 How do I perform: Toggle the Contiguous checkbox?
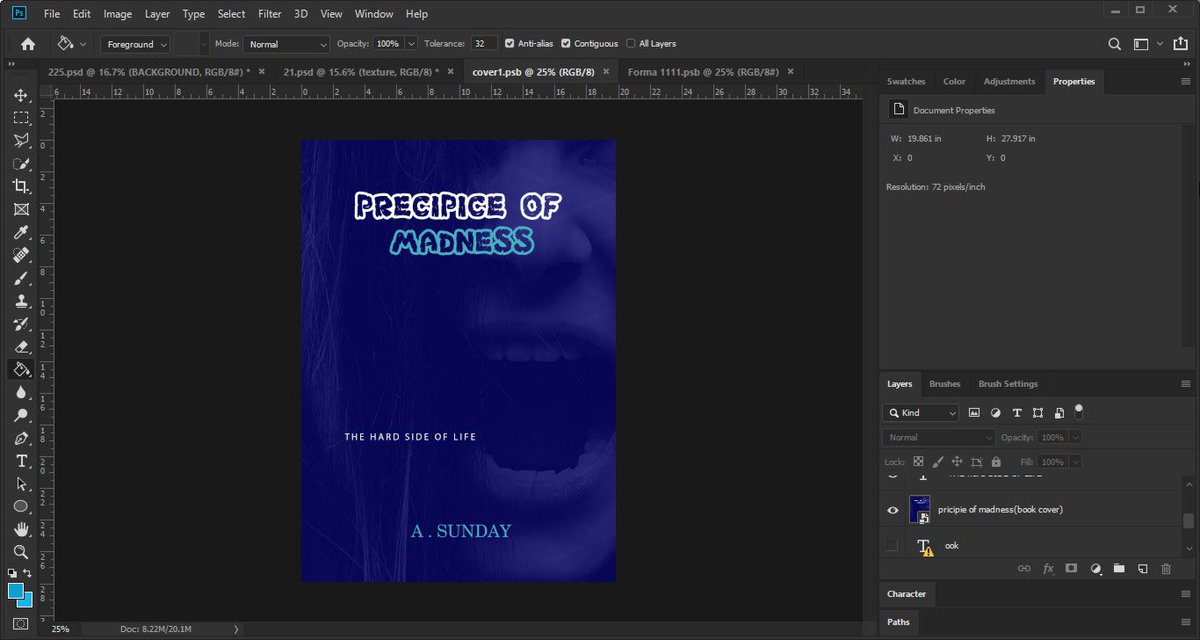coord(566,44)
